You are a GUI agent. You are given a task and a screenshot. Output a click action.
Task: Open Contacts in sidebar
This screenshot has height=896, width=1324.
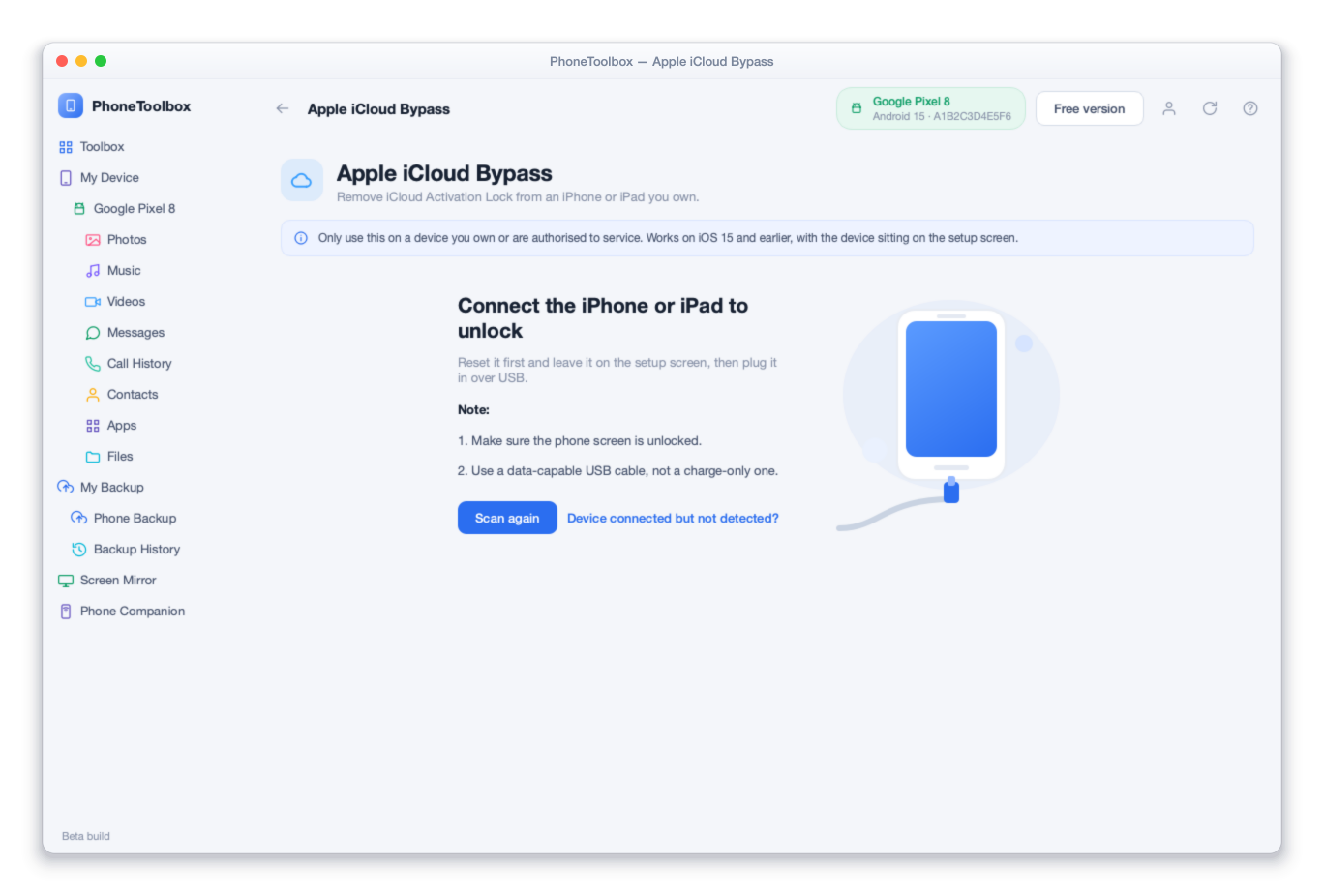pyautogui.click(x=133, y=395)
